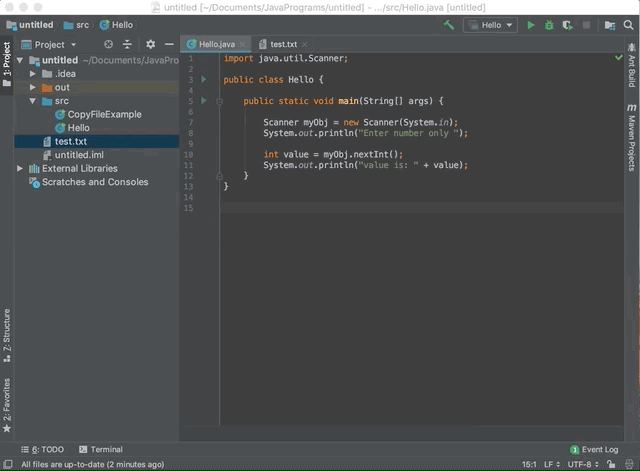
Task: Place cursor on empty line 15 in editor
Action: pyautogui.click(x=421, y=208)
